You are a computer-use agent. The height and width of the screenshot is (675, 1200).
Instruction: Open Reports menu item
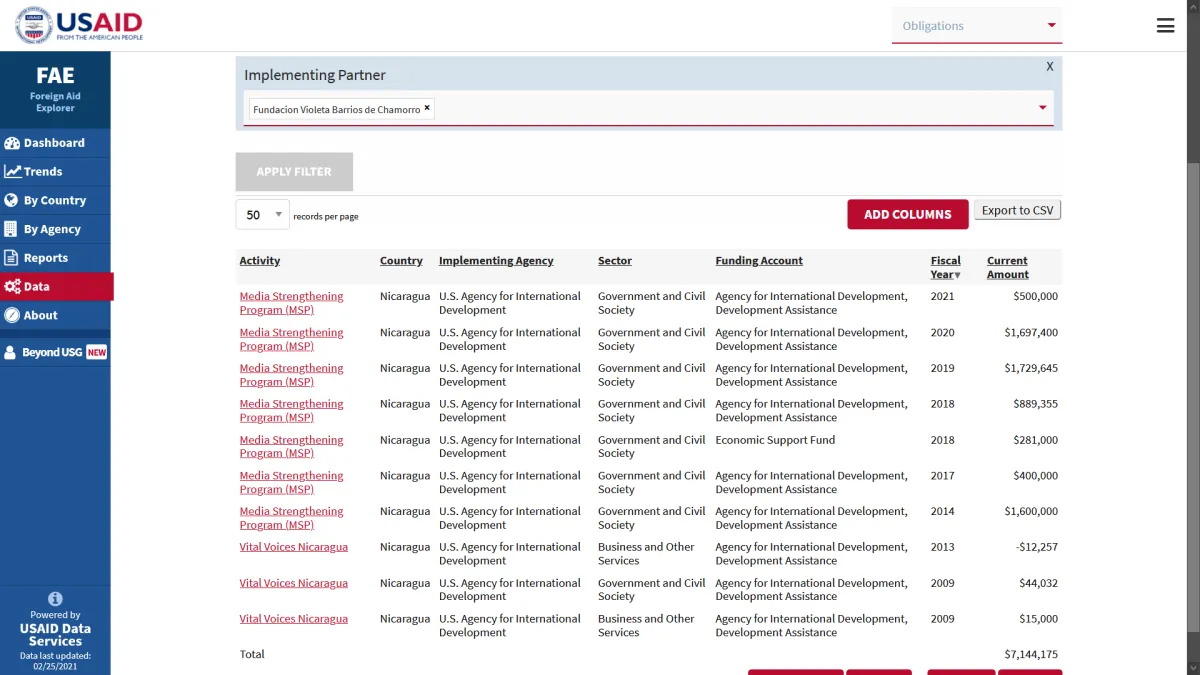point(55,258)
